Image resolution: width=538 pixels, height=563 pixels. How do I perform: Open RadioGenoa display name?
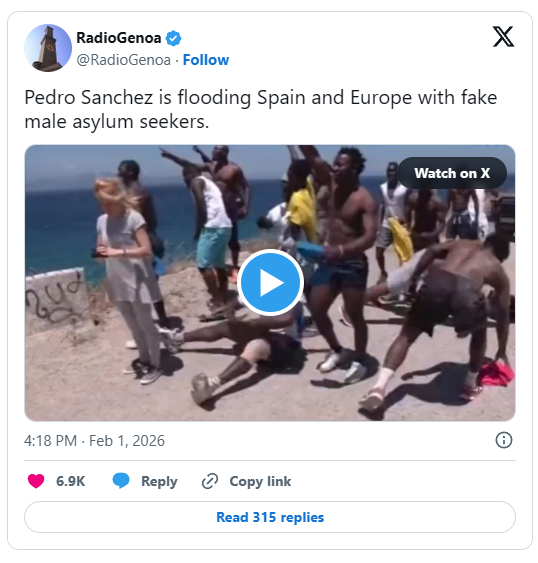coord(119,38)
